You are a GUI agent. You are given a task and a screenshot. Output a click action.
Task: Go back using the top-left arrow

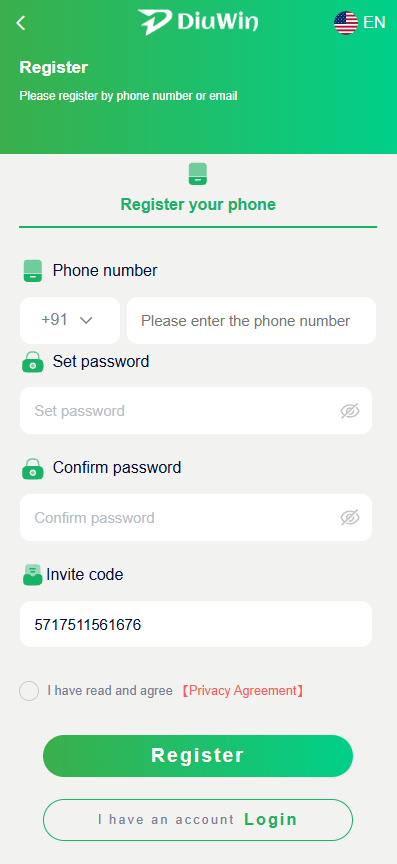coord(21,23)
